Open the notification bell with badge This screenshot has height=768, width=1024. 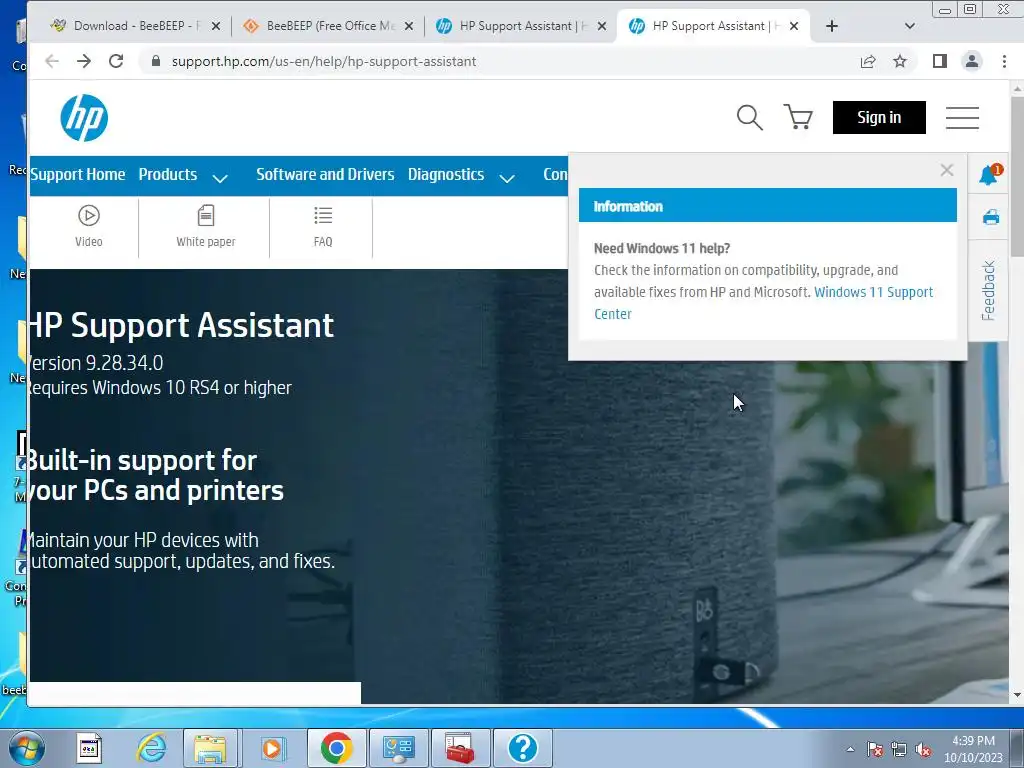[989, 174]
